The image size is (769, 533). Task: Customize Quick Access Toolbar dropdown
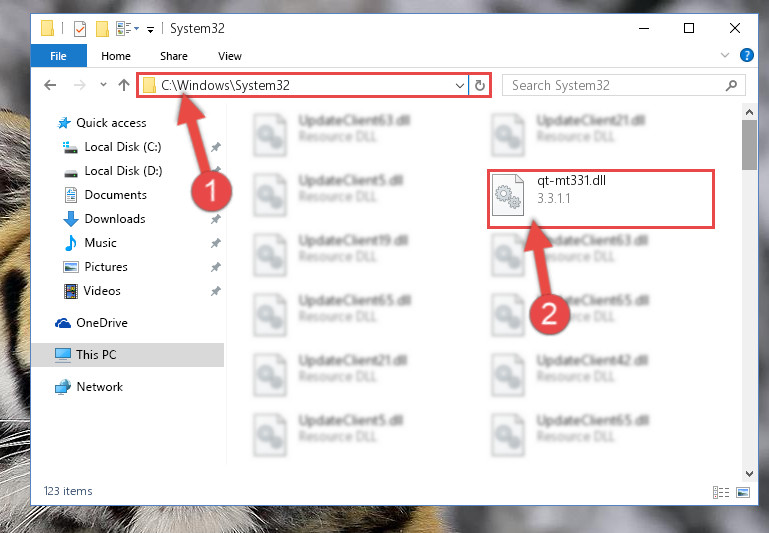[151, 30]
